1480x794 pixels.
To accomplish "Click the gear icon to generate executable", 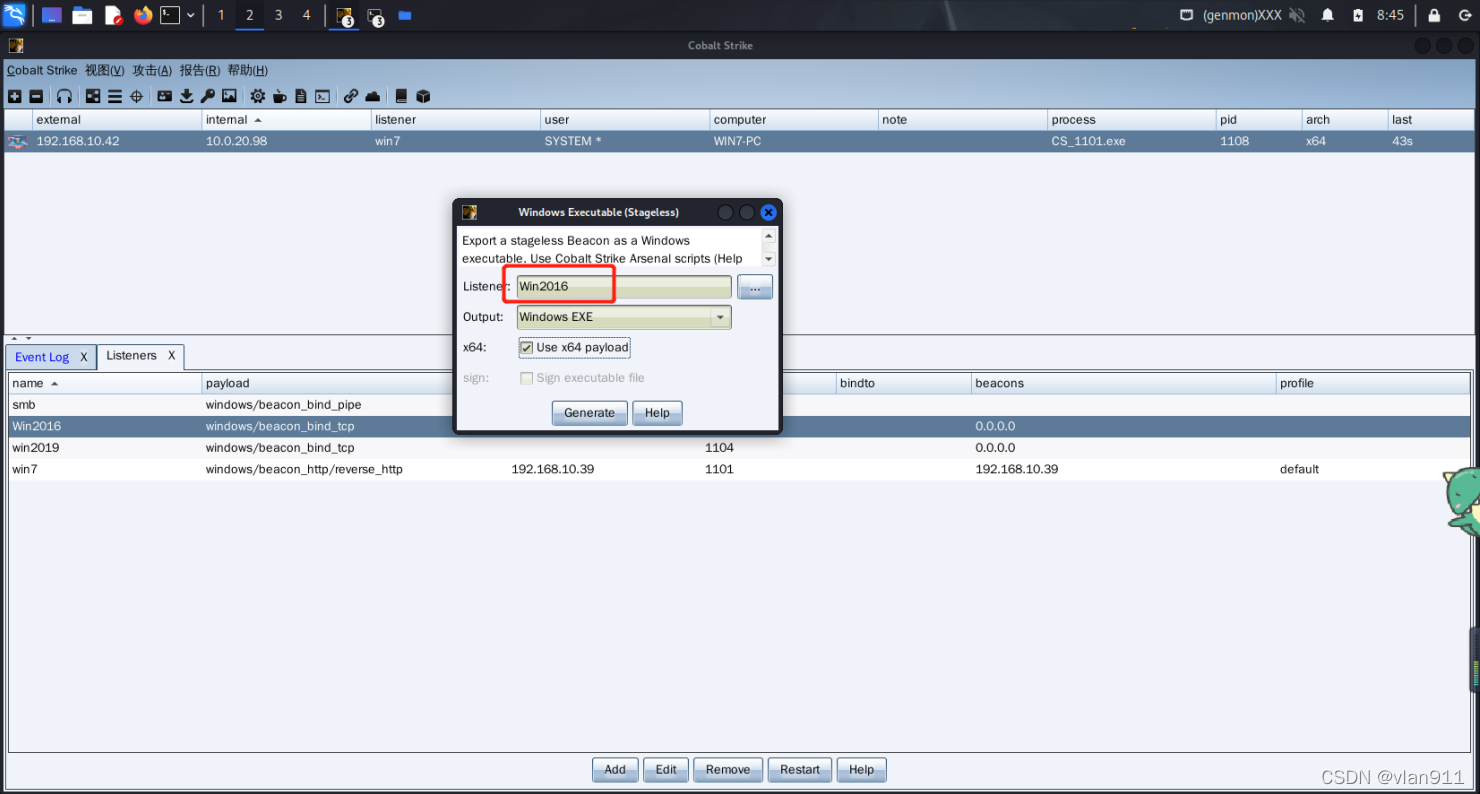I will tap(258, 96).
